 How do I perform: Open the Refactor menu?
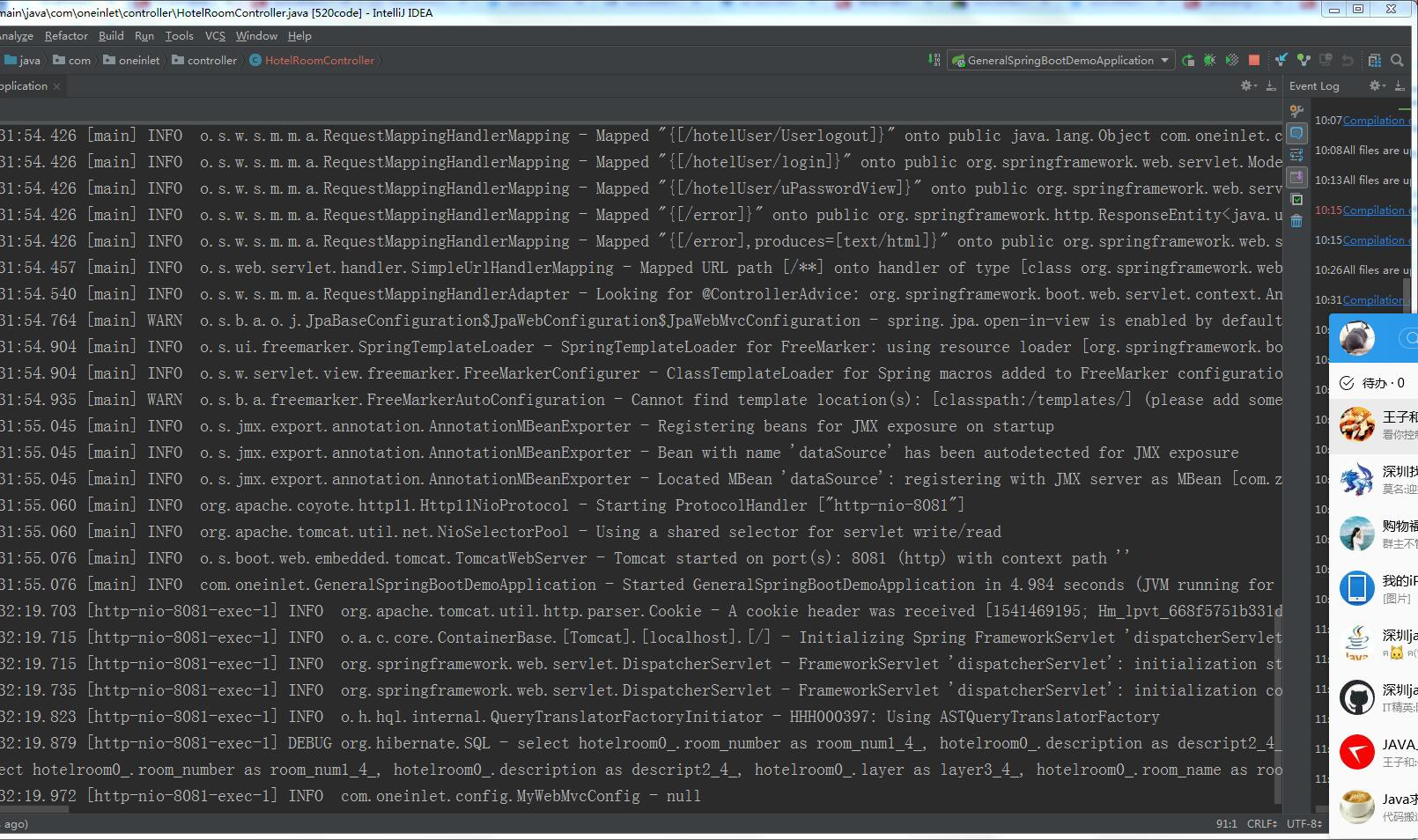click(x=66, y=36)
